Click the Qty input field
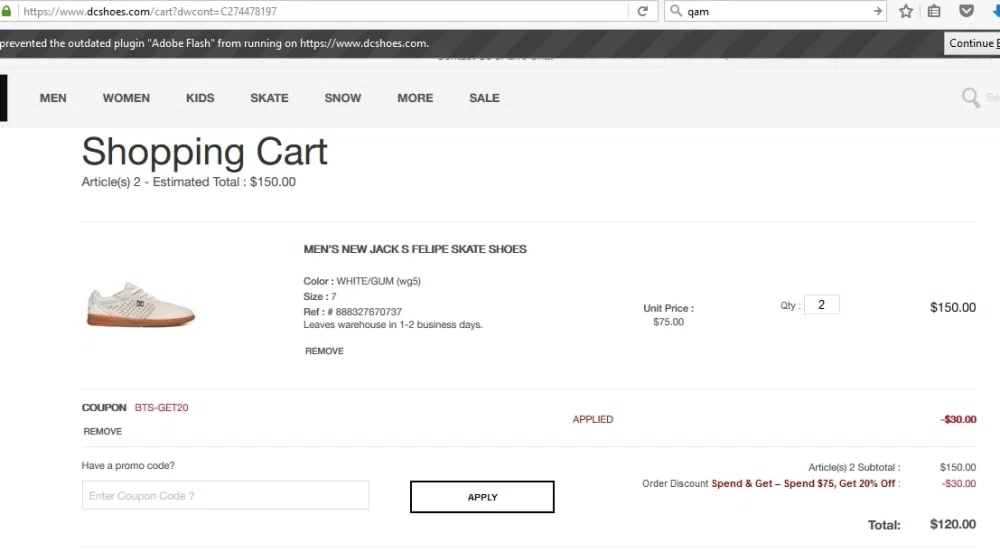The height and width of the screenshot is (552, 1000). (821, 305)
